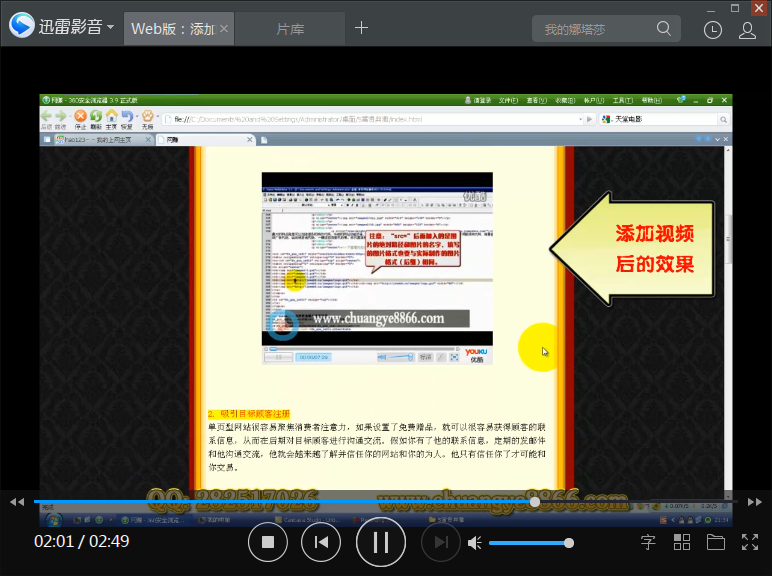Click the volume slider handle
This screenshot has height=576, width=772.
click(x=569, y=543)
